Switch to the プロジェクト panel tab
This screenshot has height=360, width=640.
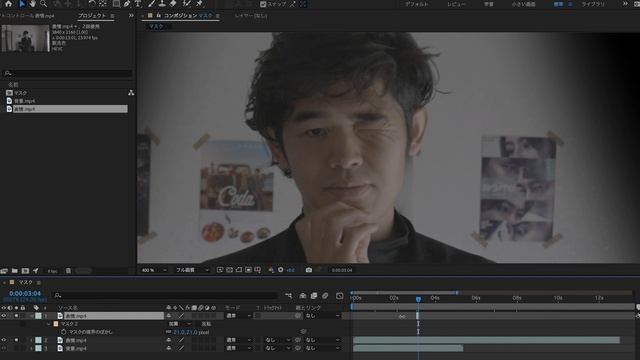(x=92, y=16)
